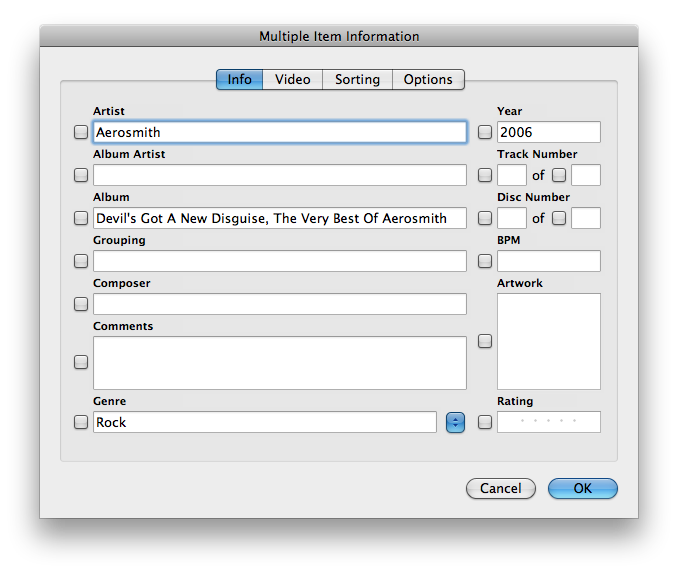Click the Disc Number first field
This screenshot has width=678, height=573.
pyautogui.click(x=512, y=218)
